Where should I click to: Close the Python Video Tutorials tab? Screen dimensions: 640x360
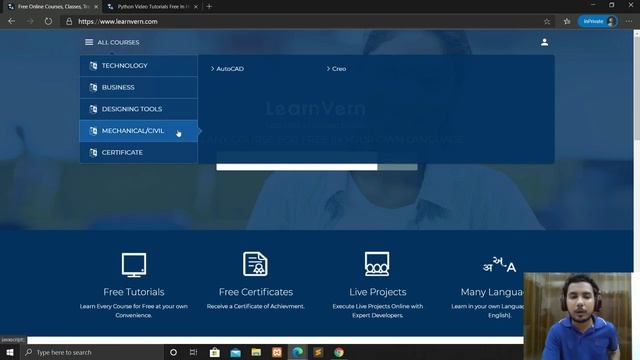(x=196, y=7)
